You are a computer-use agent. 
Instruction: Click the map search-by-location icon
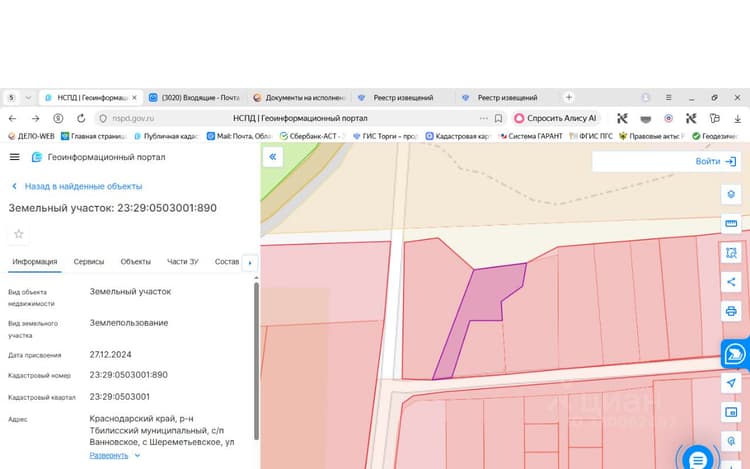731,441
